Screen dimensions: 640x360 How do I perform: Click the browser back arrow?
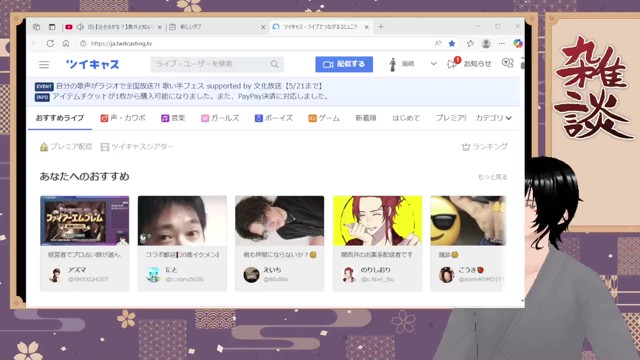(x=34, y=43)
